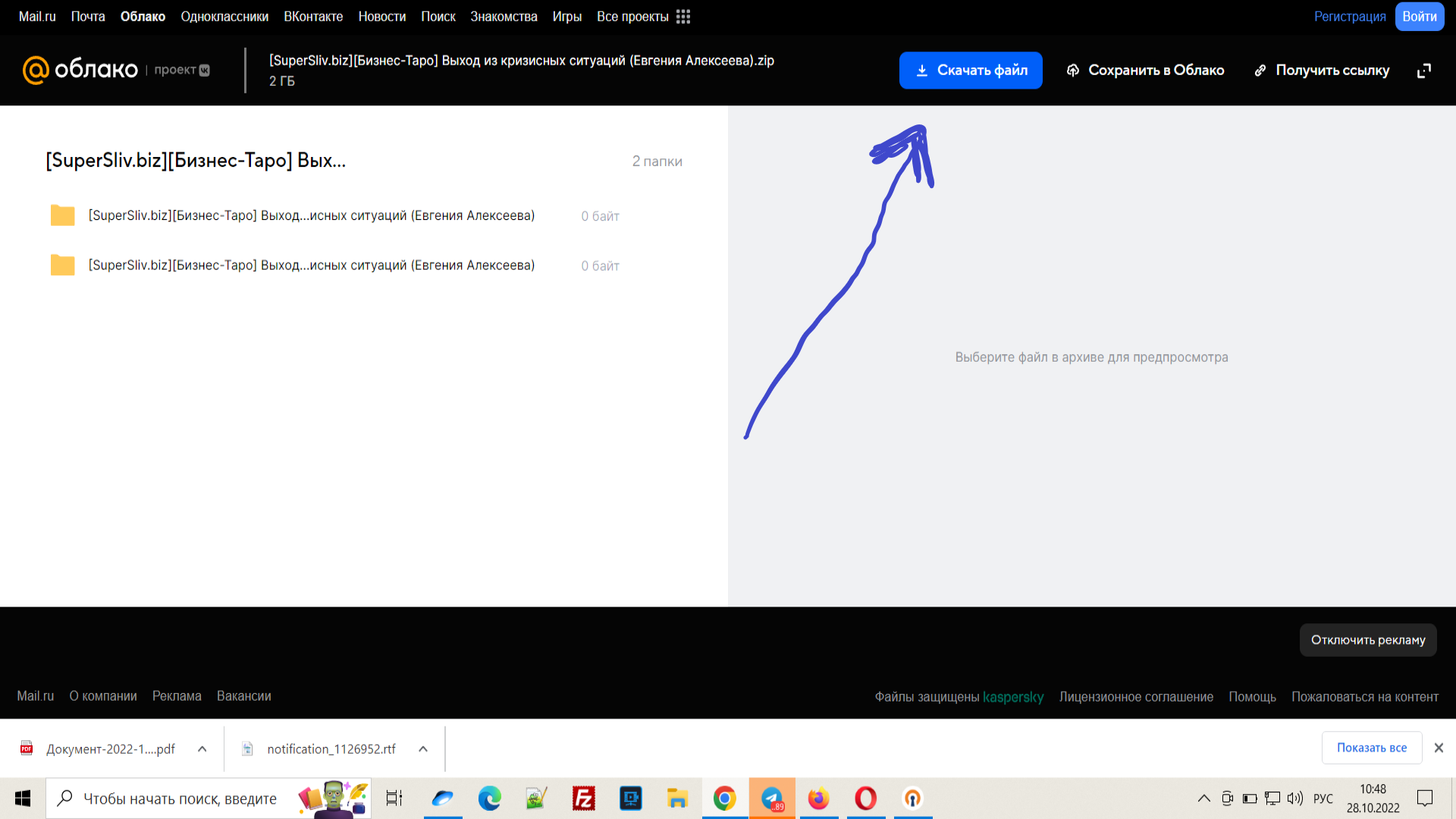
Task: Expand options for the Документ-2022 PDF download
Action: tap(202, 748)
